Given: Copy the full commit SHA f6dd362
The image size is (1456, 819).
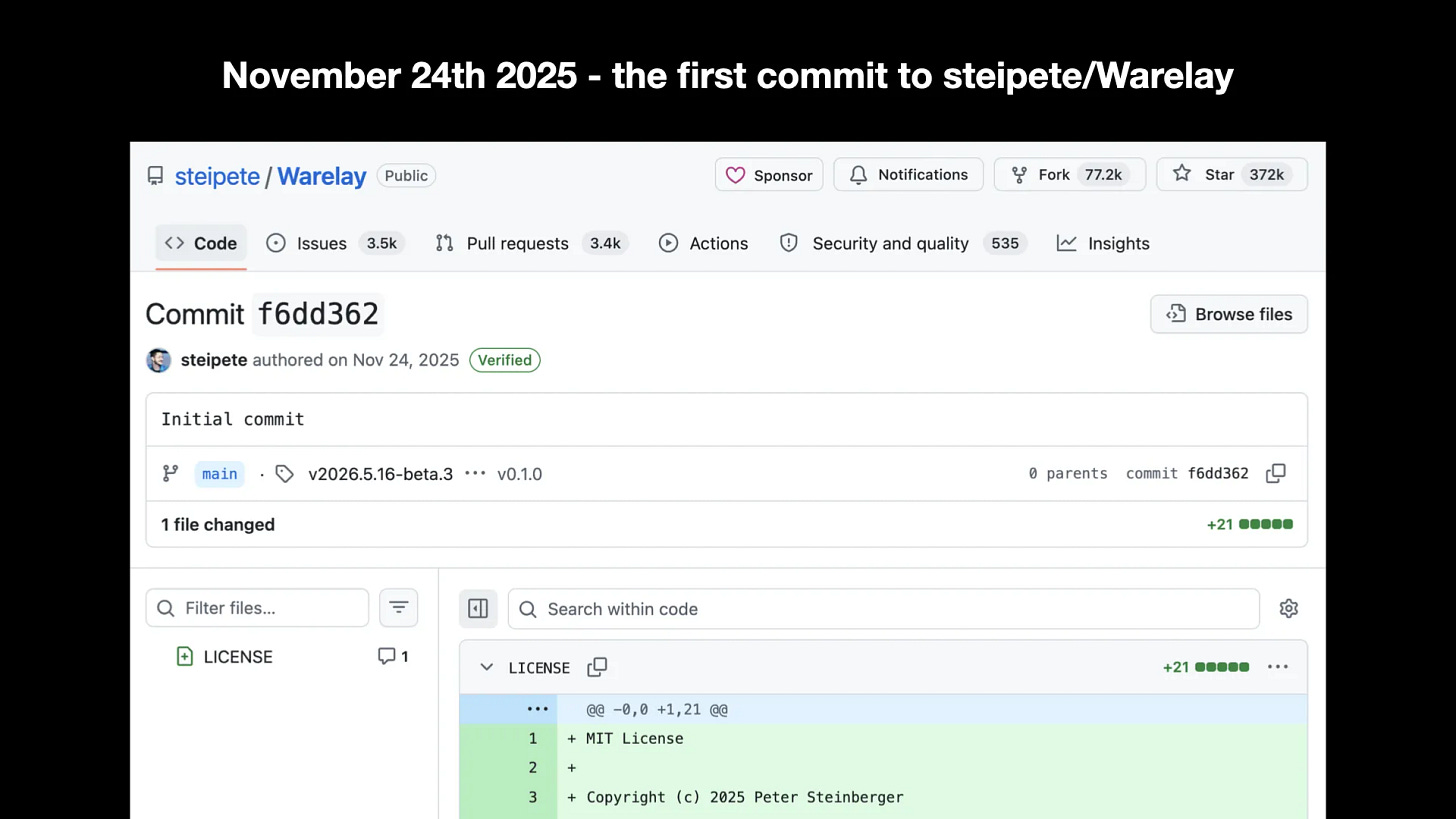Looking at the screenshot, I should pos(1275,474).
